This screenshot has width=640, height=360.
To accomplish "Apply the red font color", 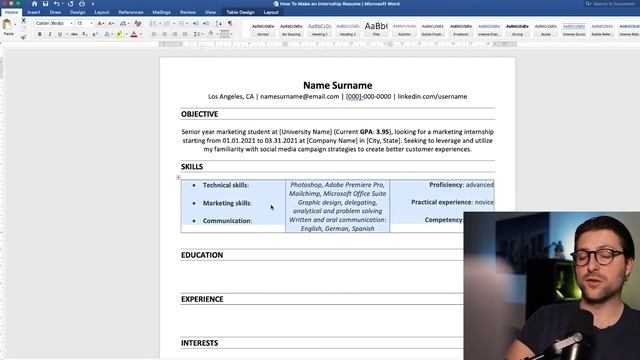I will [134, 34].
